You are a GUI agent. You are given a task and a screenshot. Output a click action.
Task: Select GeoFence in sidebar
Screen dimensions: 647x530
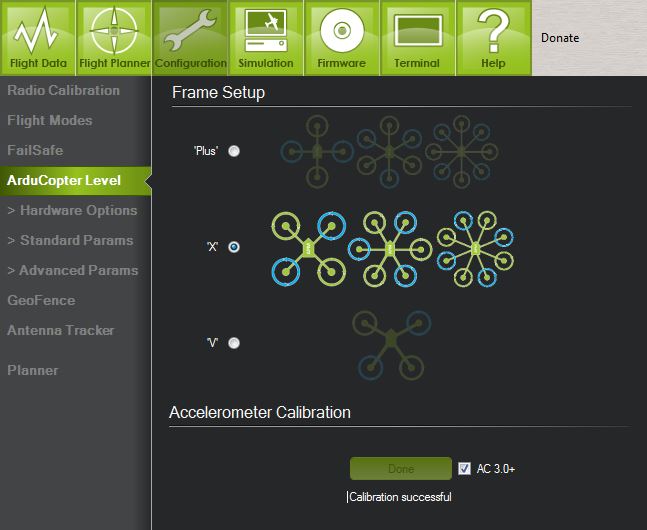(41, 300)
